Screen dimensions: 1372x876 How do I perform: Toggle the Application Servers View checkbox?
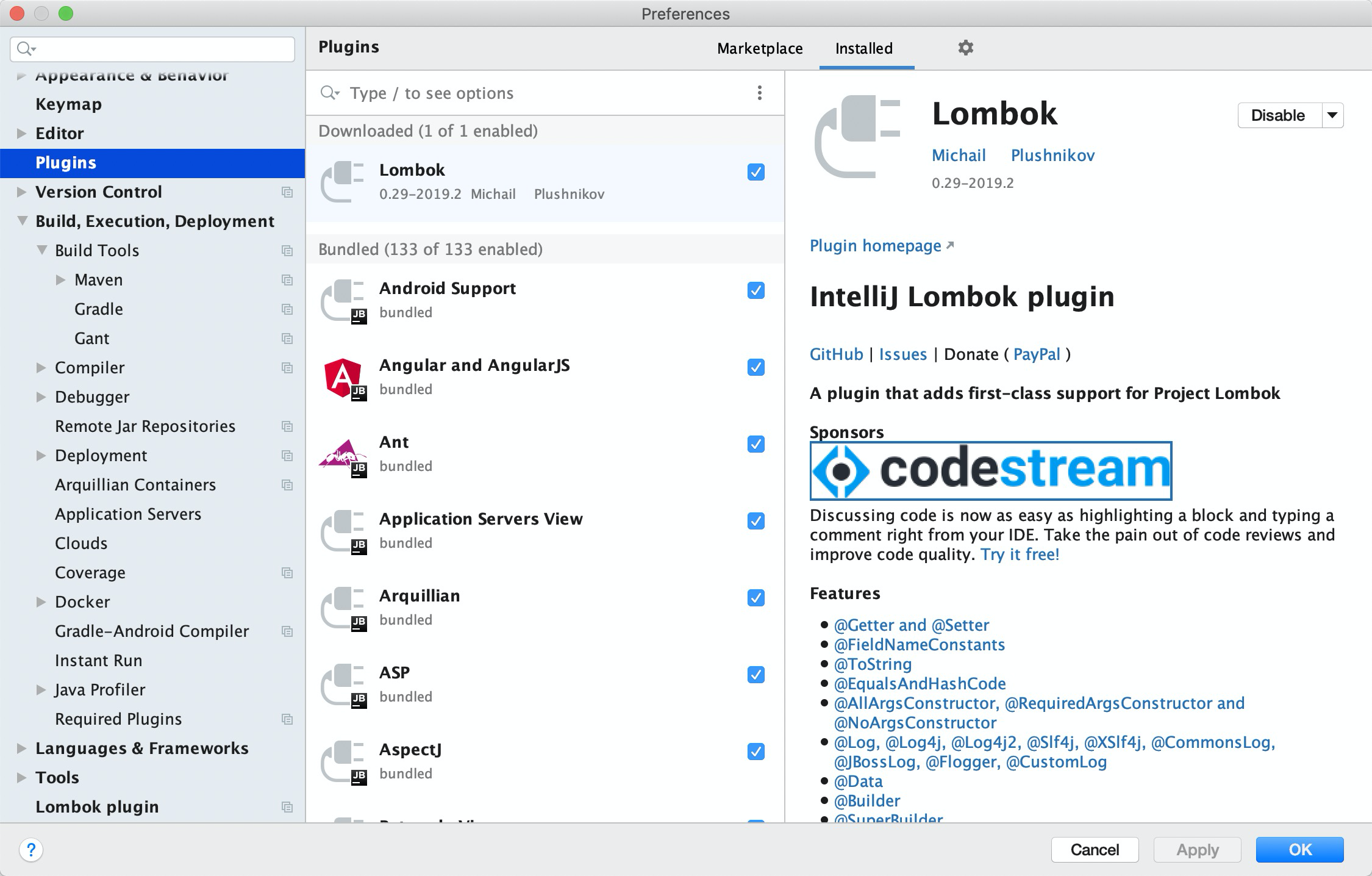pyautogui.click(x=756, y=521)
